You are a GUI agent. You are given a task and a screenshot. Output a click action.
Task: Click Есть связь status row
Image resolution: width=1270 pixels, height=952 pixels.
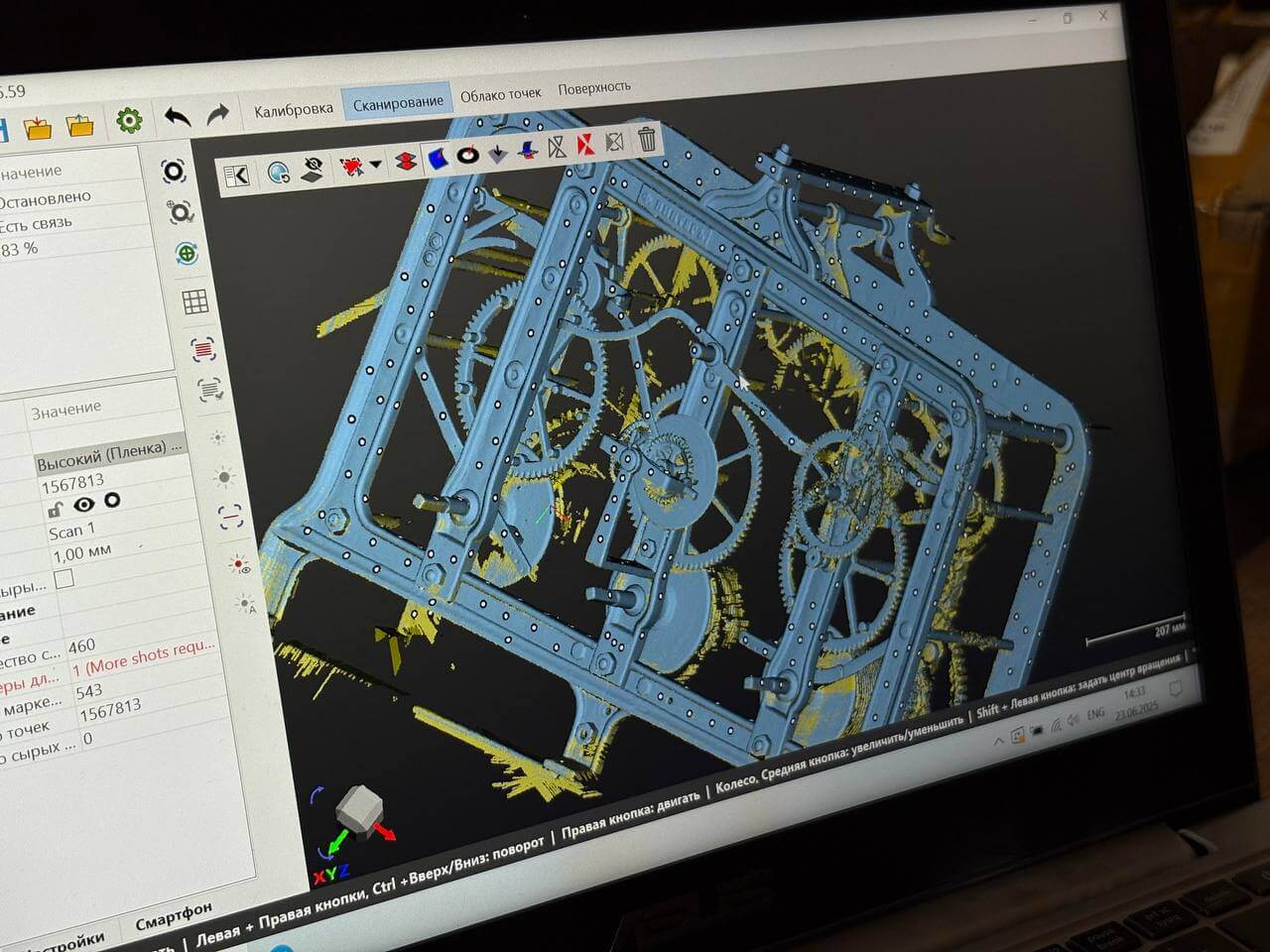click(36, 224)
